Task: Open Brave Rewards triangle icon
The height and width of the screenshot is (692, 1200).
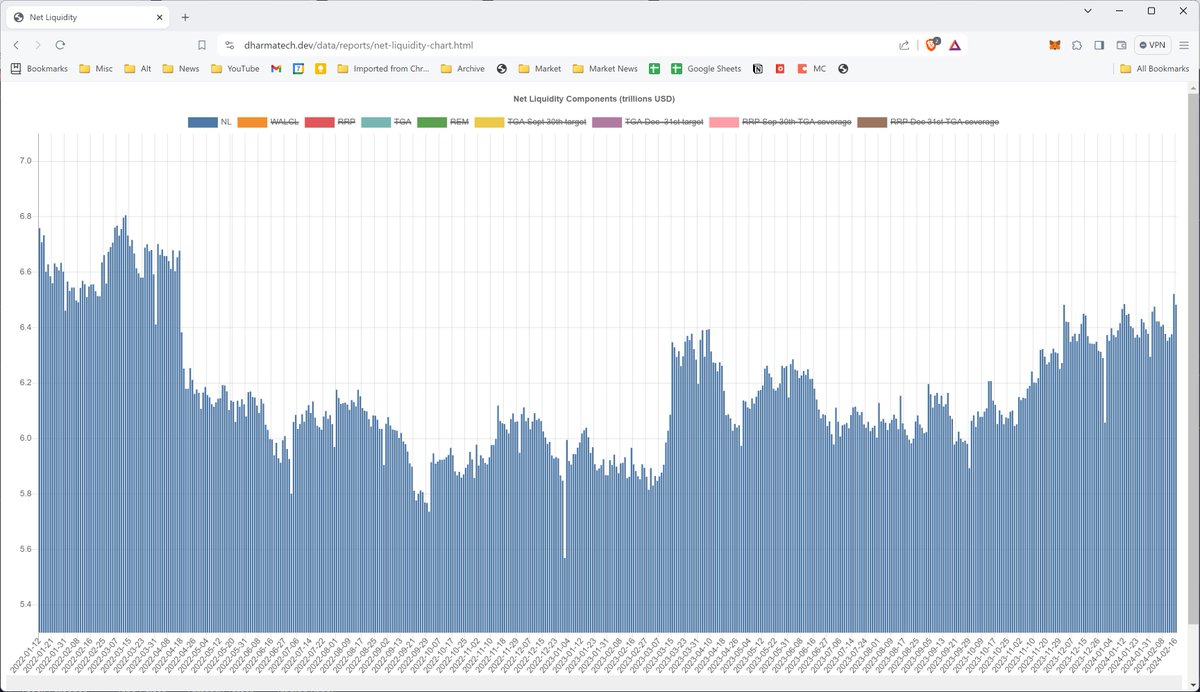Action: click(955, 45)
